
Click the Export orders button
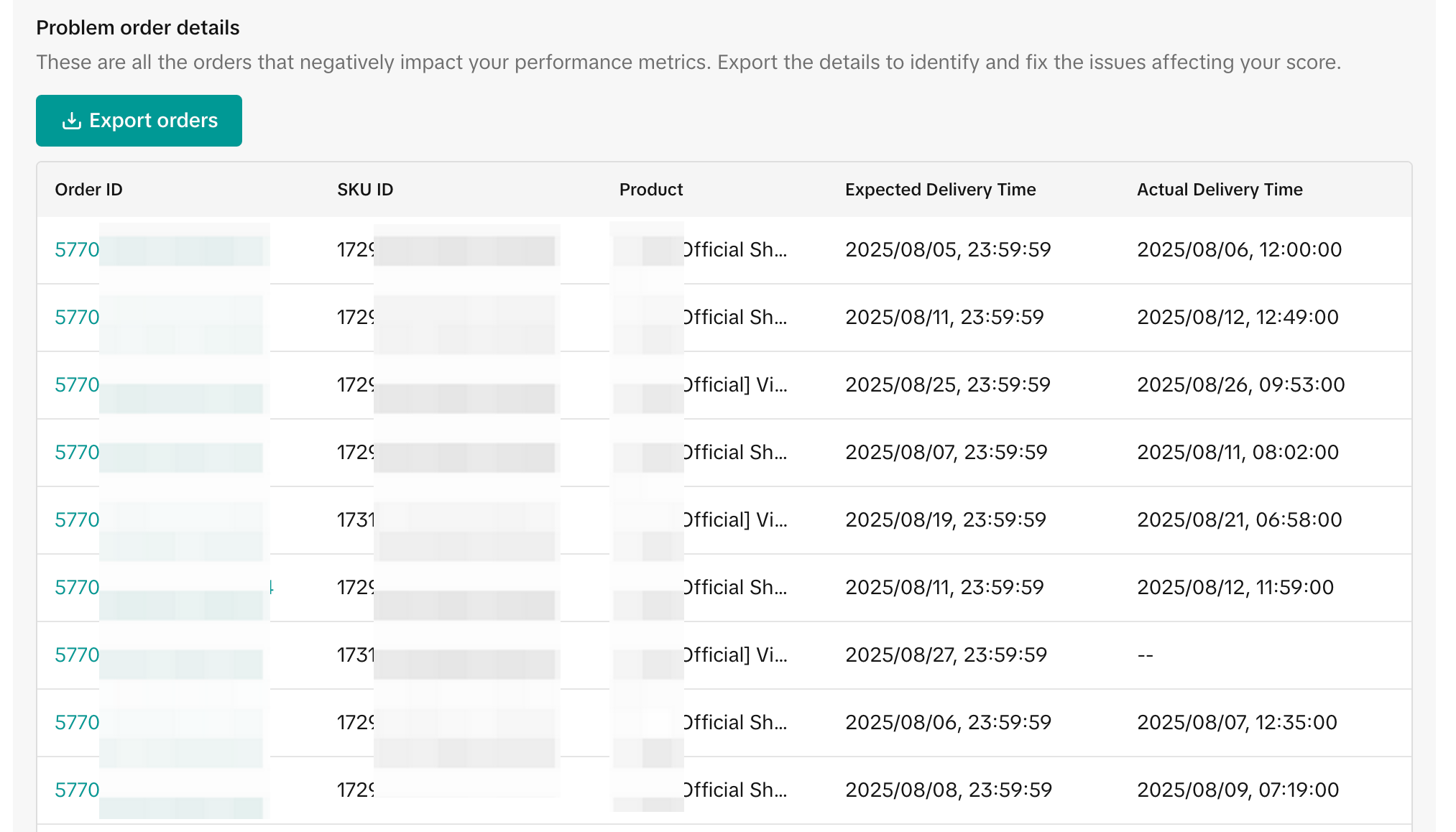(139, 121)
